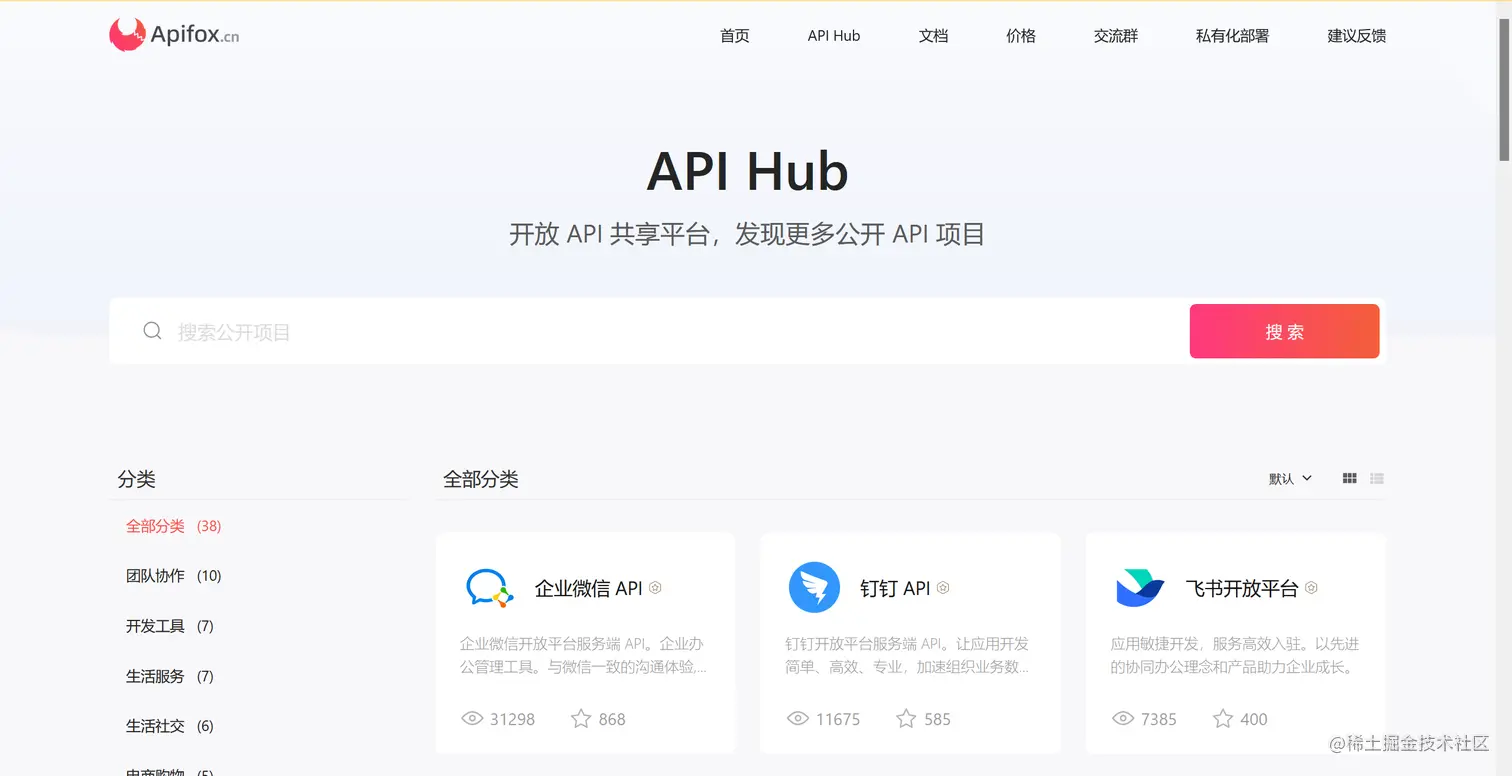Select 生活社交 (6) category

(x=169, y=726)
